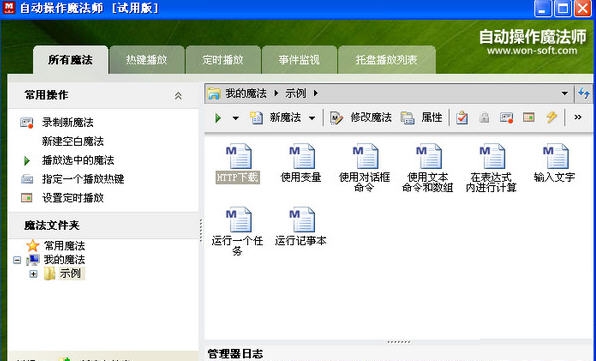The image size is (596, 361).
Task: Select the 输入文字 magic file
Action: (x=554, y=163)
